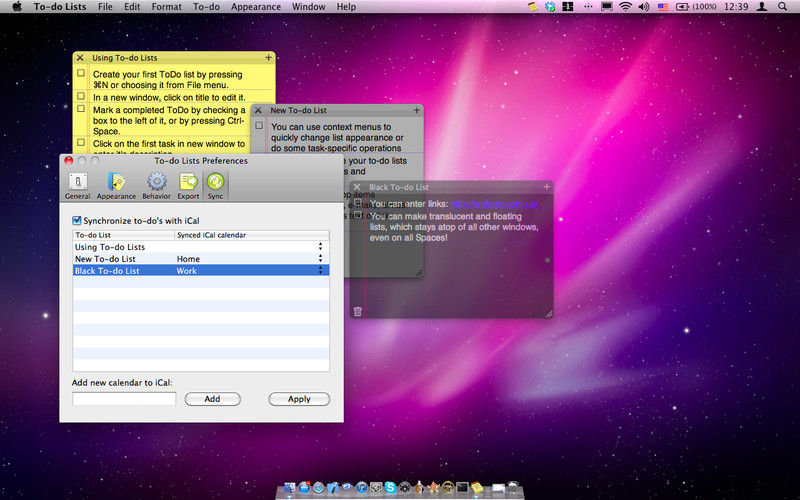Image resolution: width=800 pixels, height=500 pixels.
Task: Open the Behavior preferences pane
Action: click(x=156, y=186)
